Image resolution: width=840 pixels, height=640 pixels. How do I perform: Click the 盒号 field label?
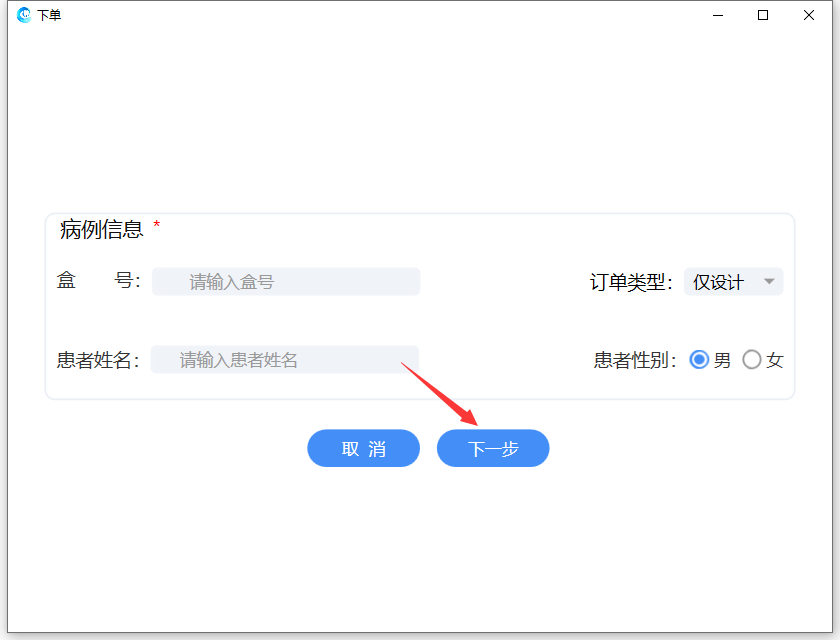click(98, 281)
